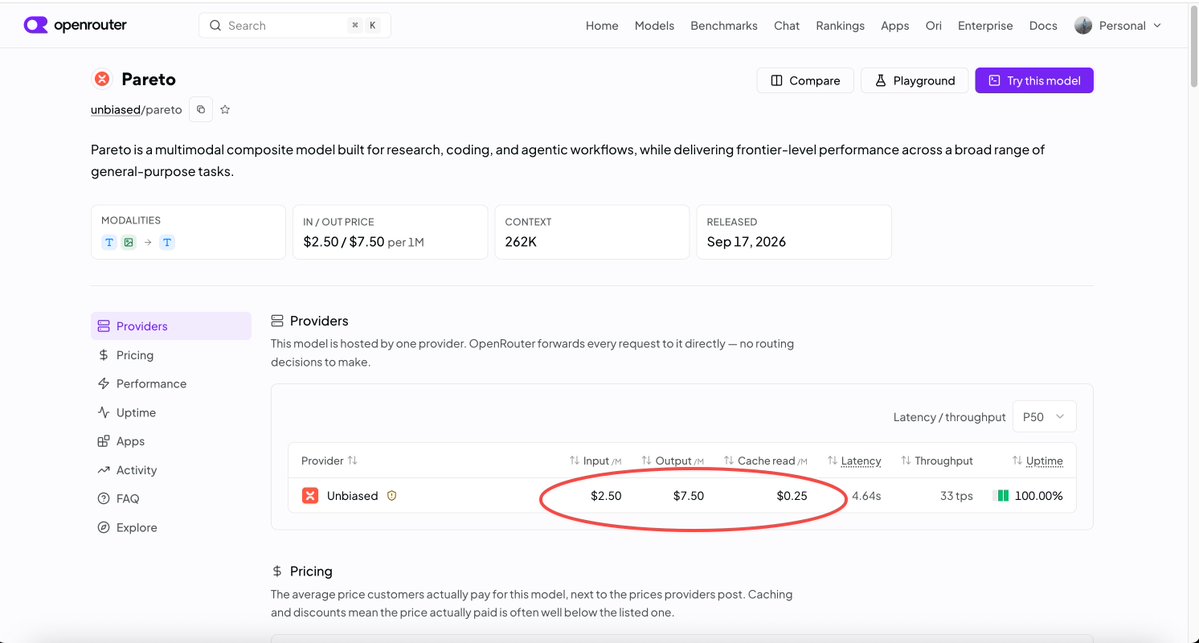
Task: Open the Playground button
Action: click(x=915, y=80)
